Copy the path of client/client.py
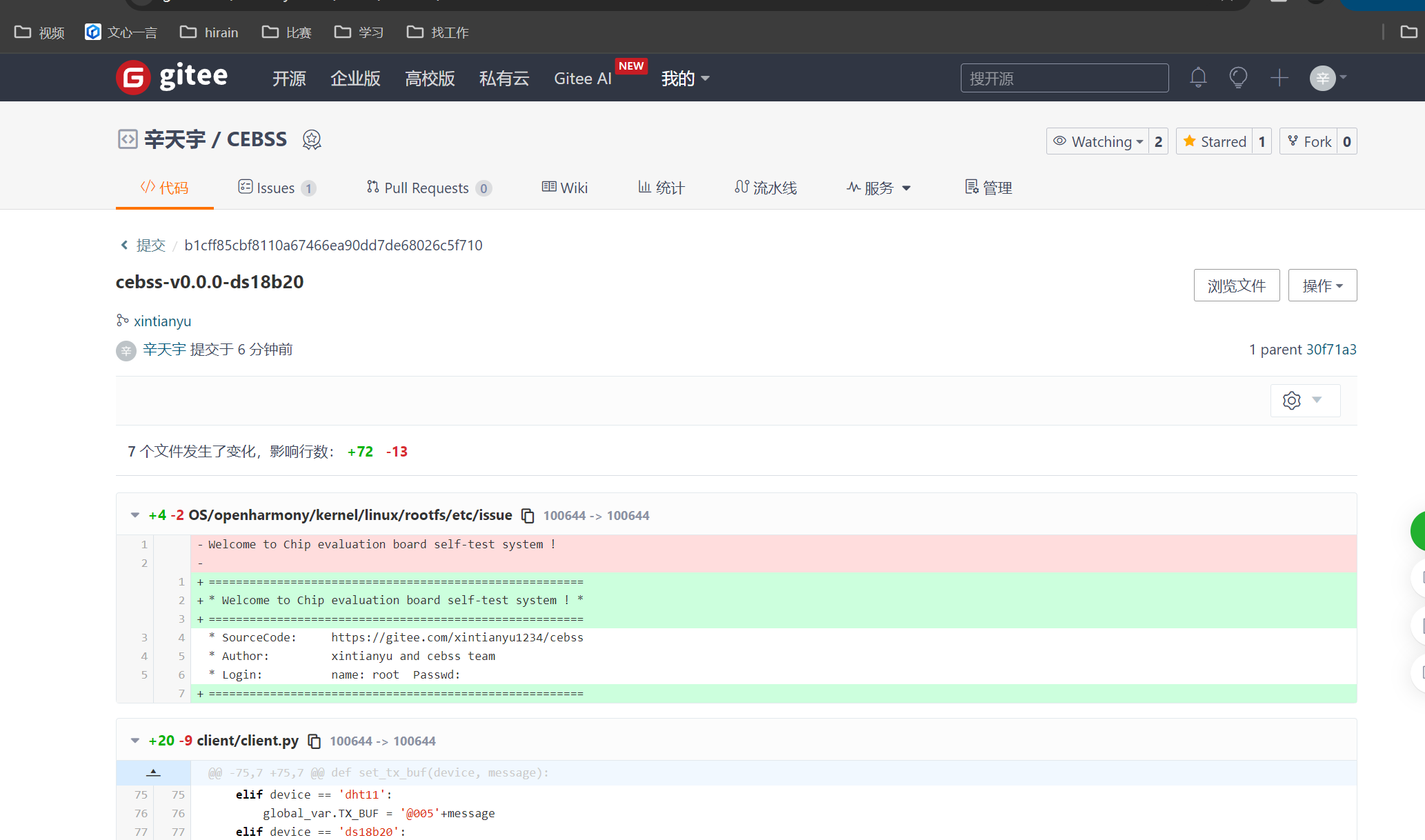 coord(315,741)
